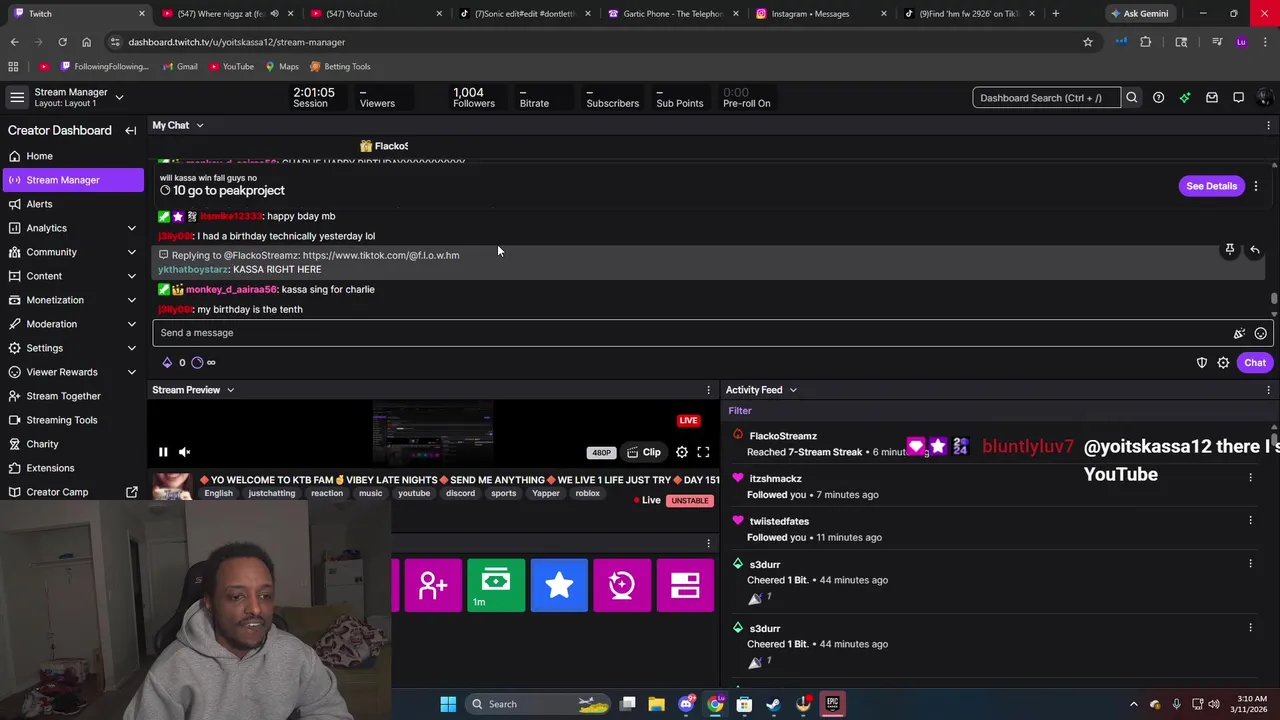
Task: Open the emote picker in chat
Action: [x=1261, y=333]
